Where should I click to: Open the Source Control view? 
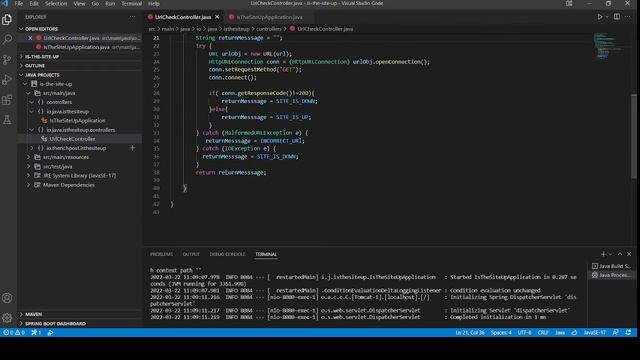(7, 60)
